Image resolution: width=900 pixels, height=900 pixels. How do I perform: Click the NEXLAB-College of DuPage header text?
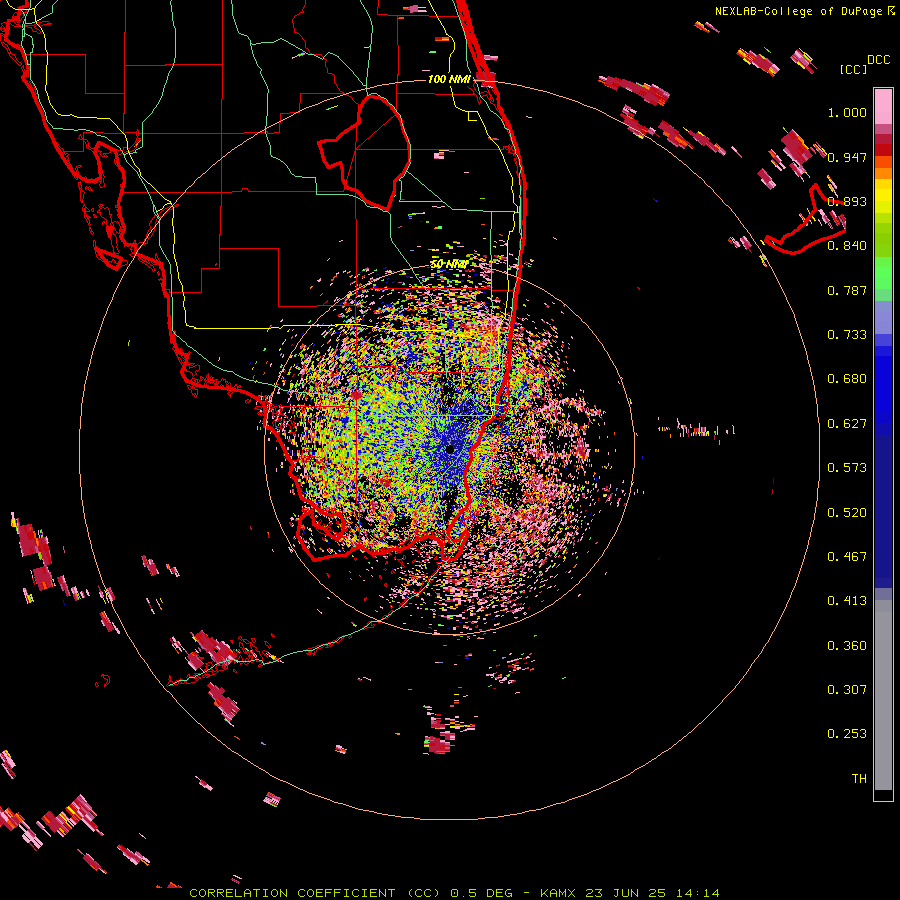[800, 11]
